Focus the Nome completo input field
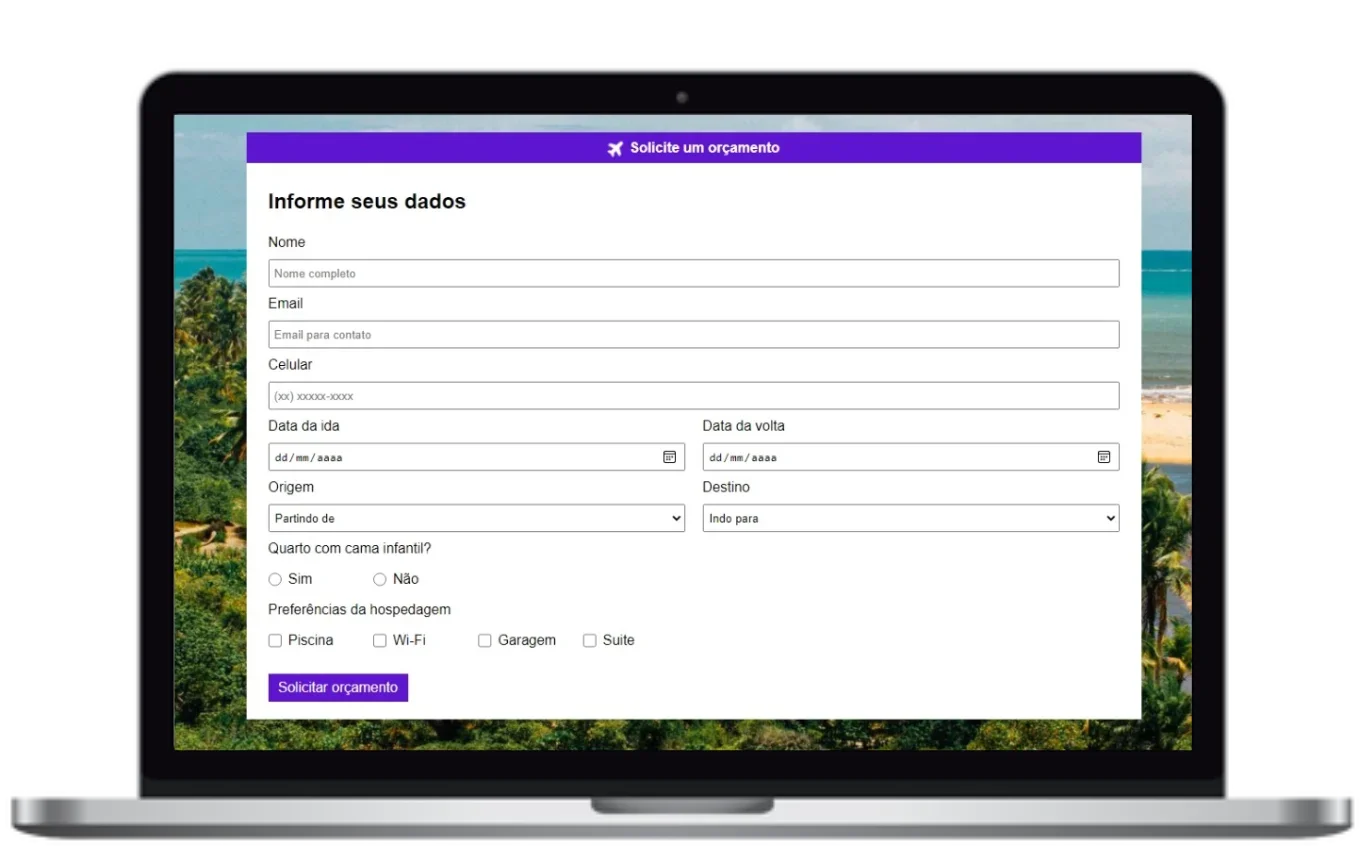The height and width of the screenshot is (861, 1365). (x=693, y=273)
